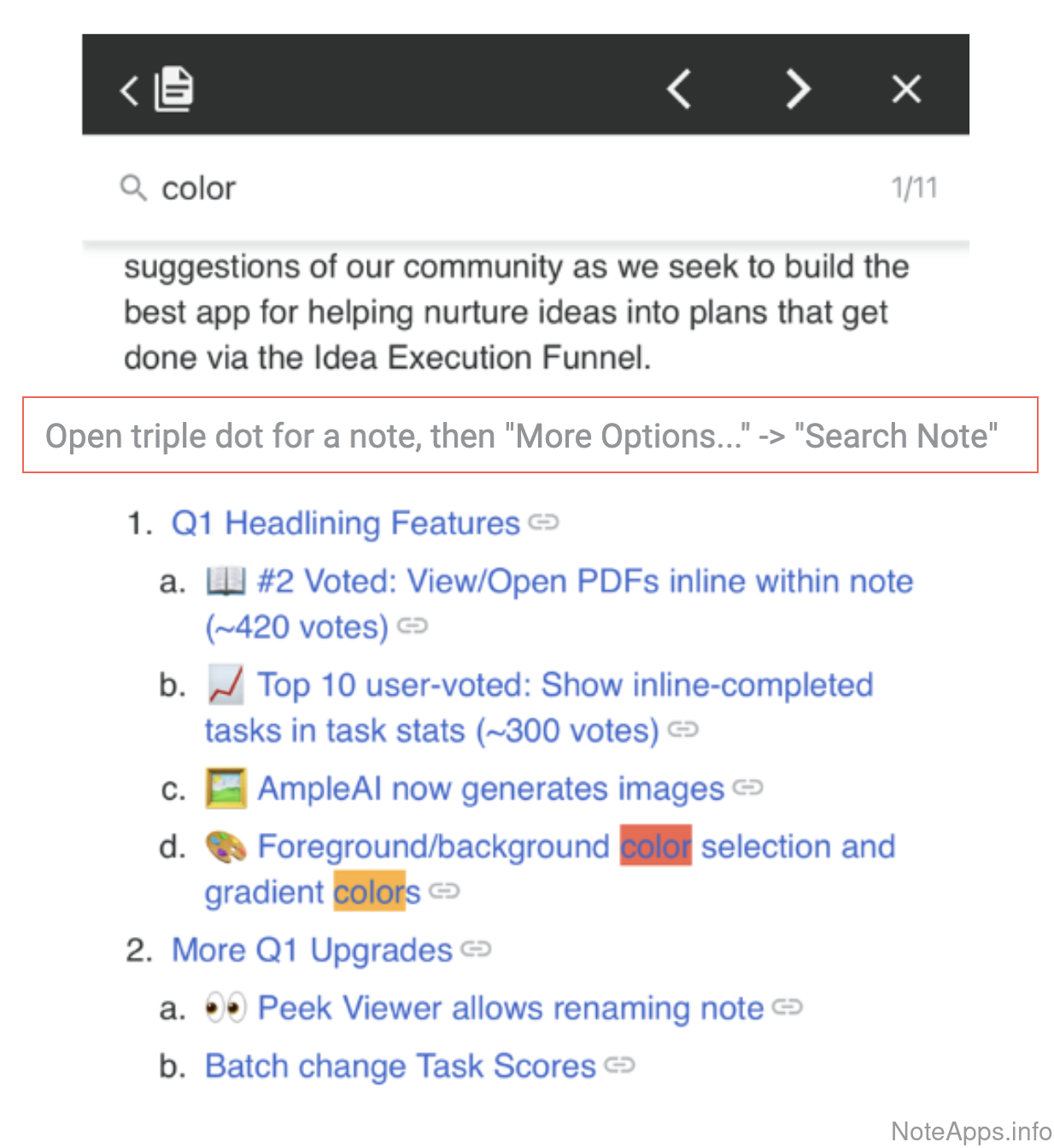
Task: Click the orange highlighted "colors" match
Action: click(x=369, y=892)
